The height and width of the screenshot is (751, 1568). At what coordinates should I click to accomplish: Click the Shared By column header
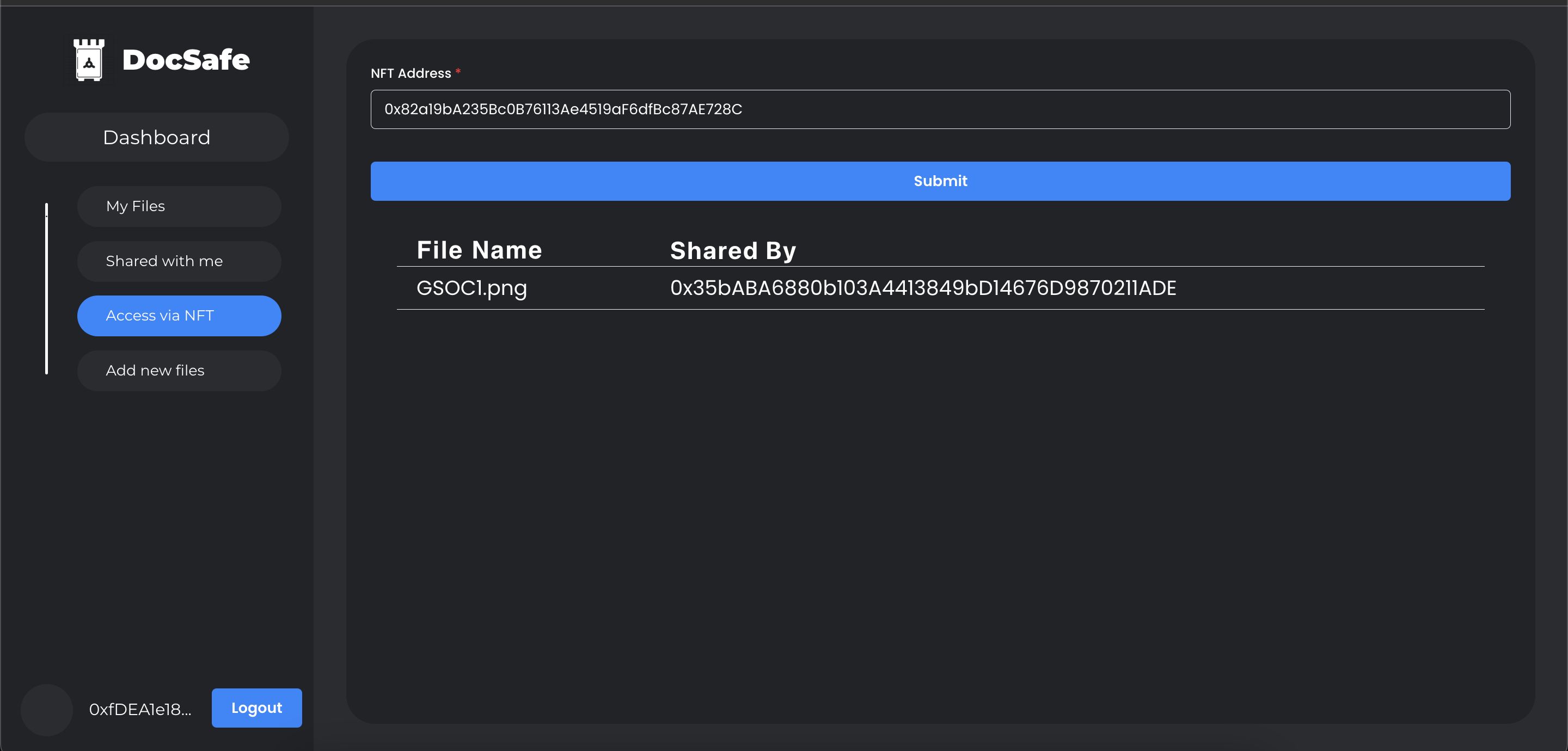[733, 251]
